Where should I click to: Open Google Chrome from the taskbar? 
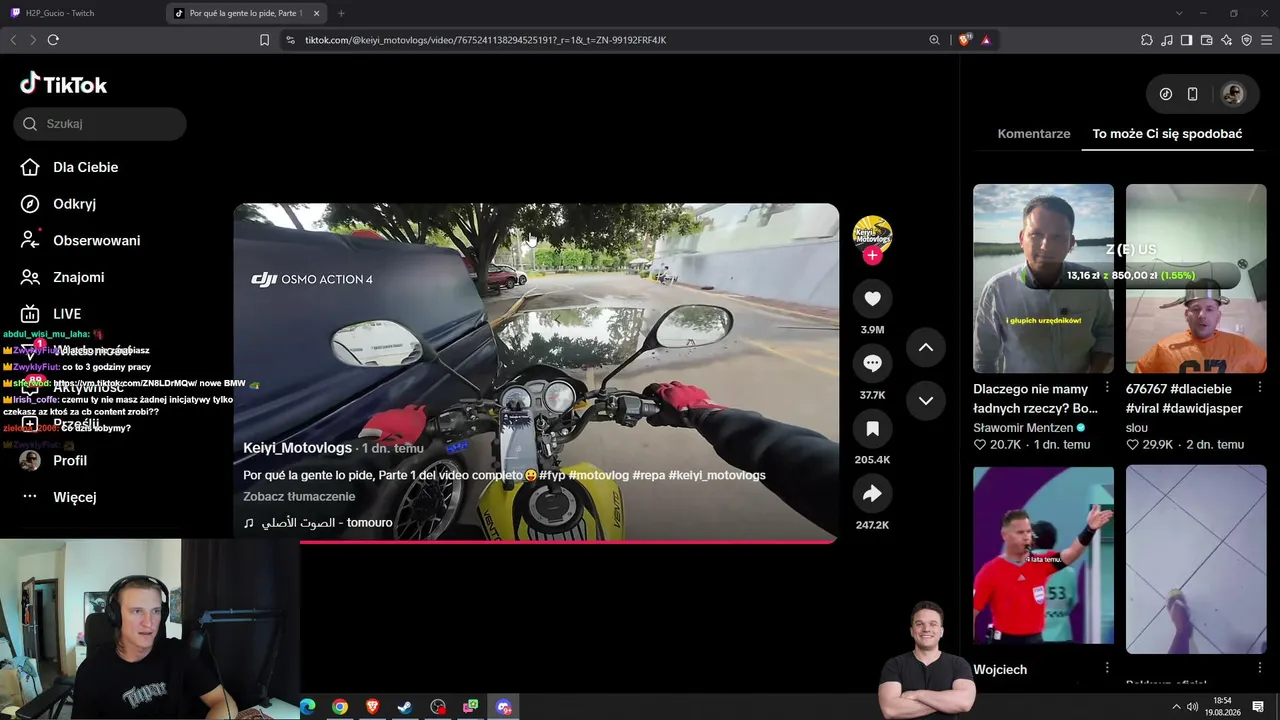coord(340,707)
